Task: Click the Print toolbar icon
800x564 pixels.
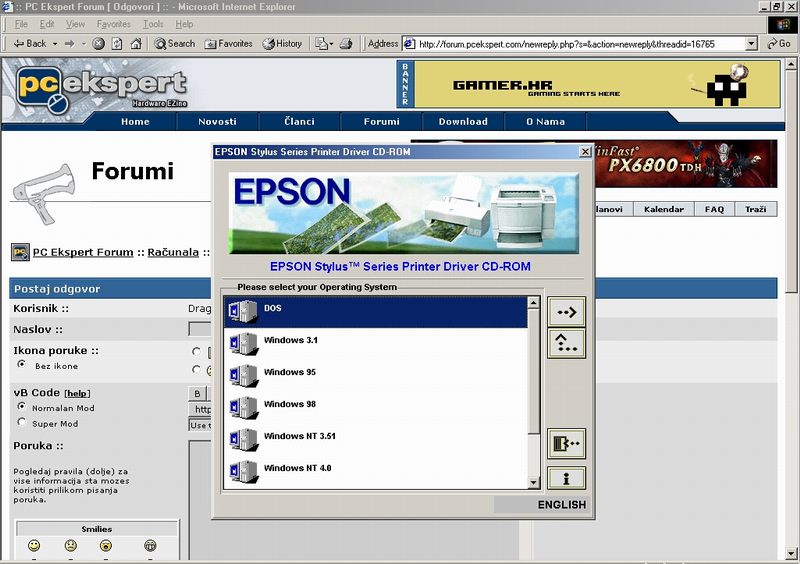Action: [346, 44]
